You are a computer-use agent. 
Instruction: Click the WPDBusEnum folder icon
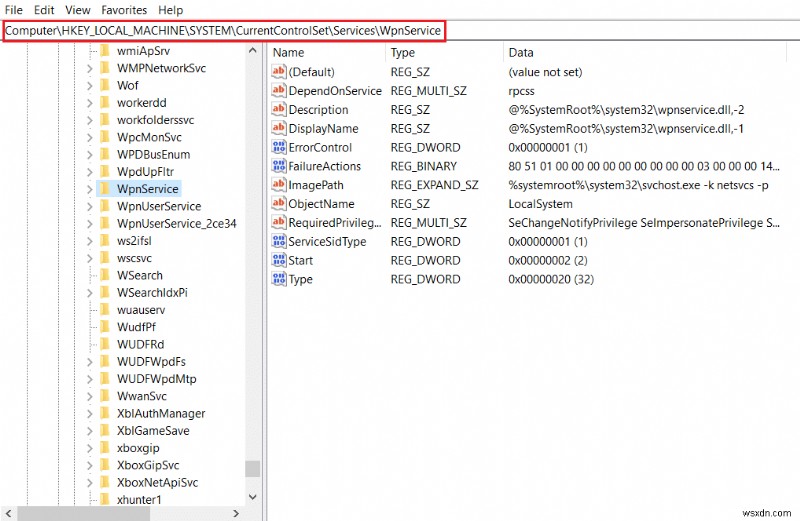pos(105,155)
